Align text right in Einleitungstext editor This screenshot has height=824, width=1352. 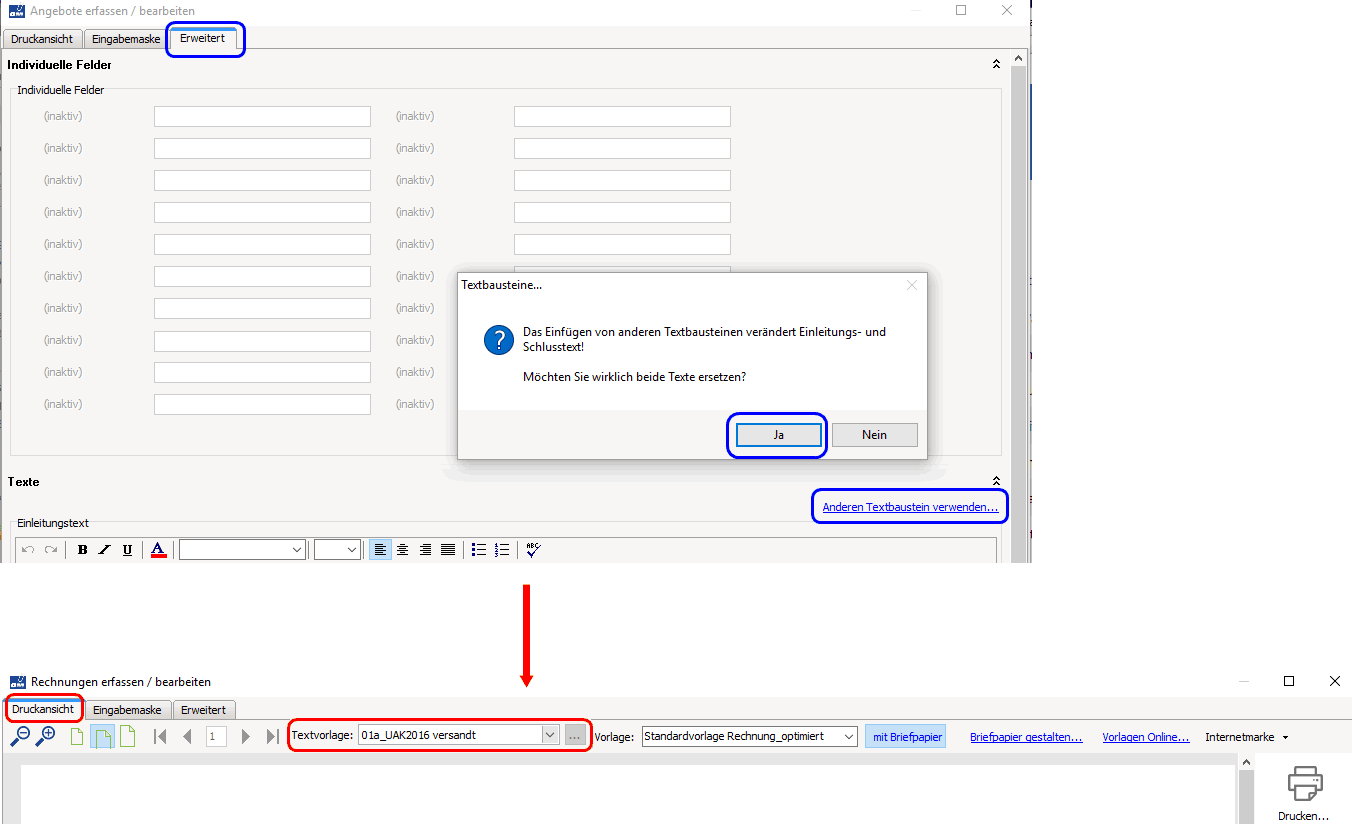point(425,550)
